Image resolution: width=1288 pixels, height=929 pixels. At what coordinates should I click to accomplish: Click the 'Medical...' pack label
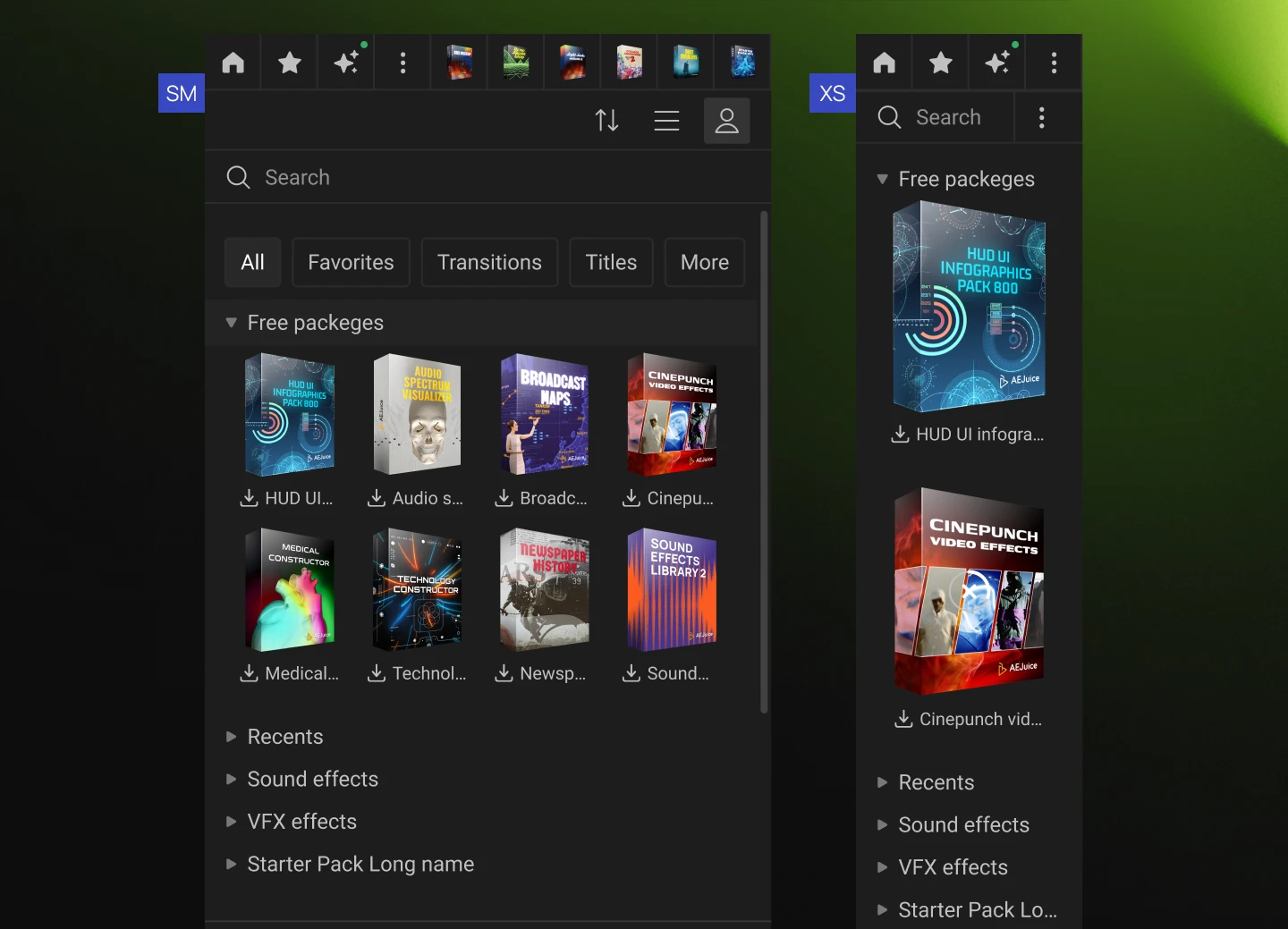tap(302, 673)
